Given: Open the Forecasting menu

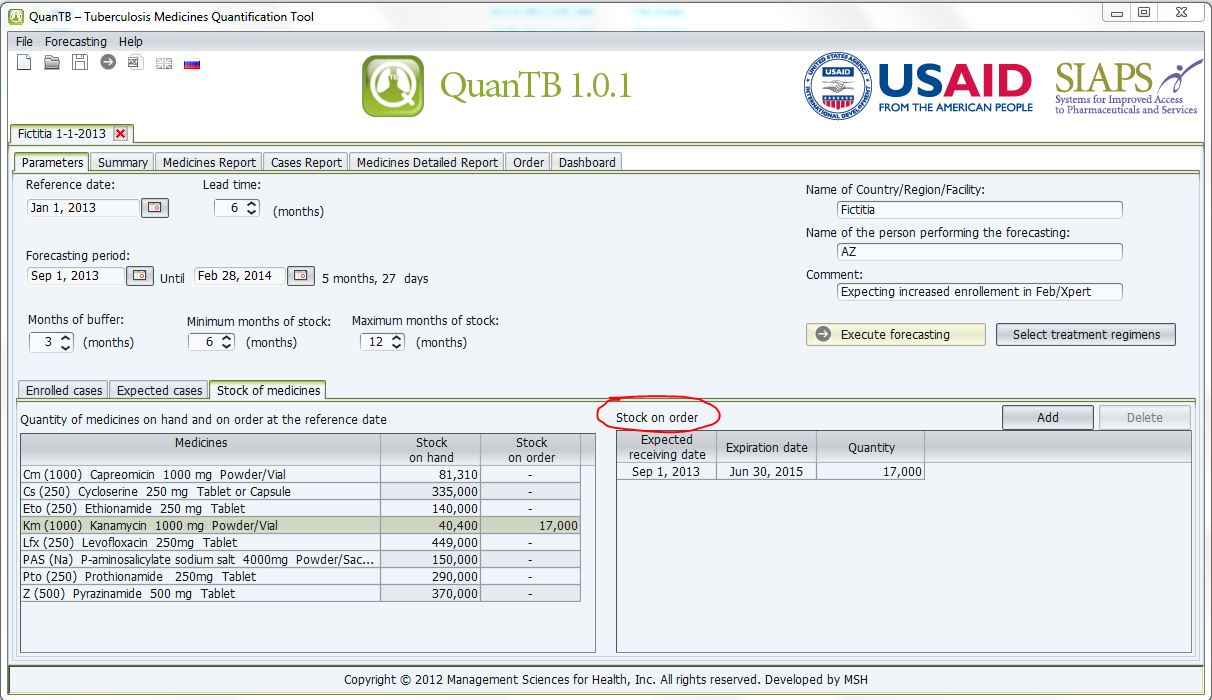Looking at the screenshot, I should pos(76,42).
